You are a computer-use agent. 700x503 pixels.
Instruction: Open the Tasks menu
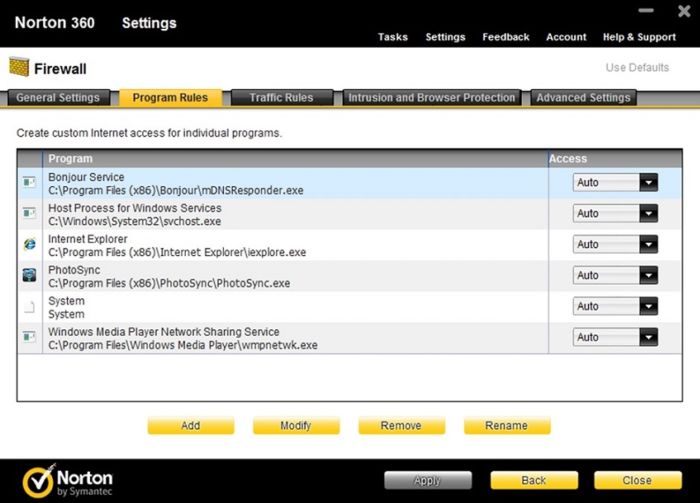(x=392, y=37)
